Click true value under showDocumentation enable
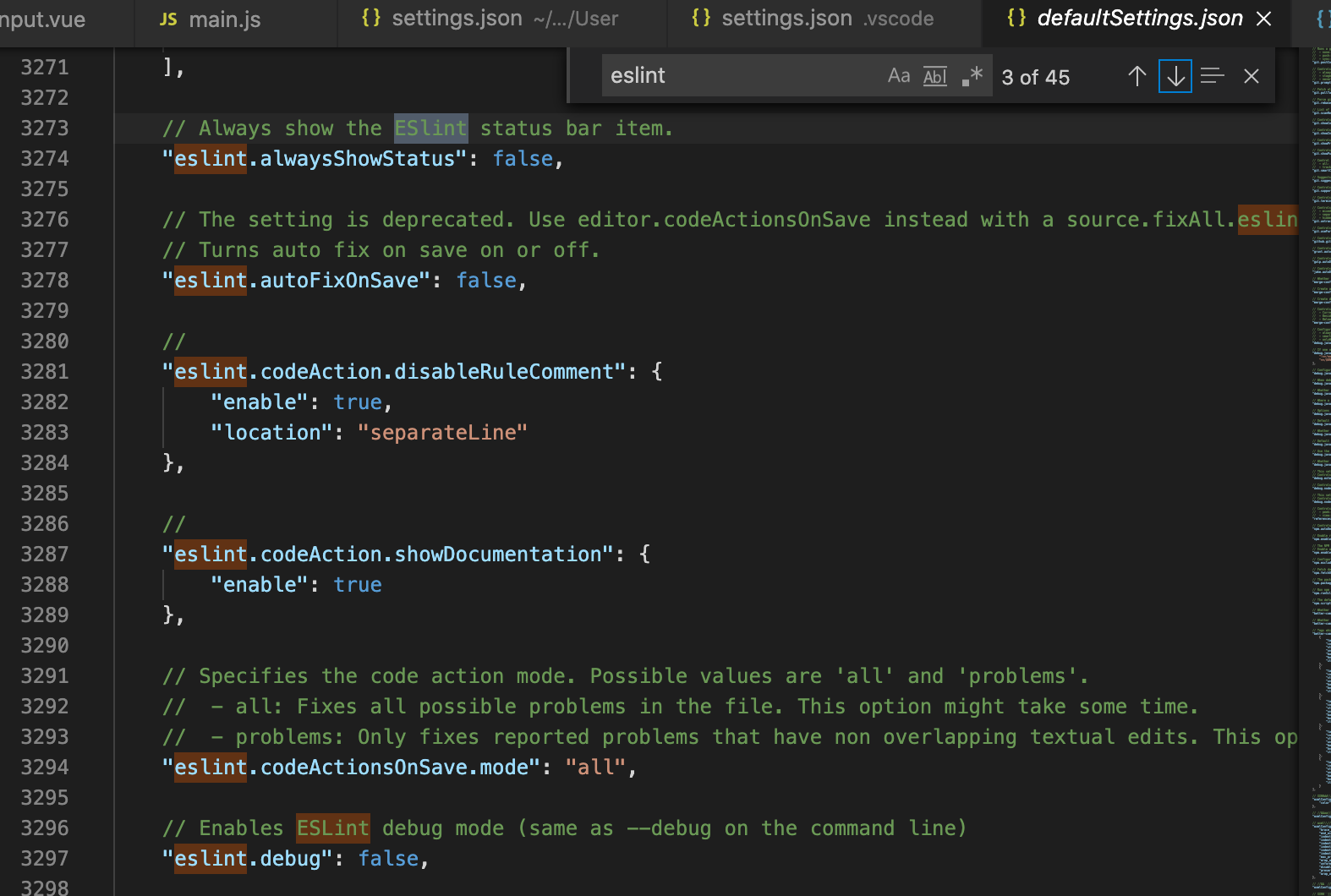 [x=357, y=585]
